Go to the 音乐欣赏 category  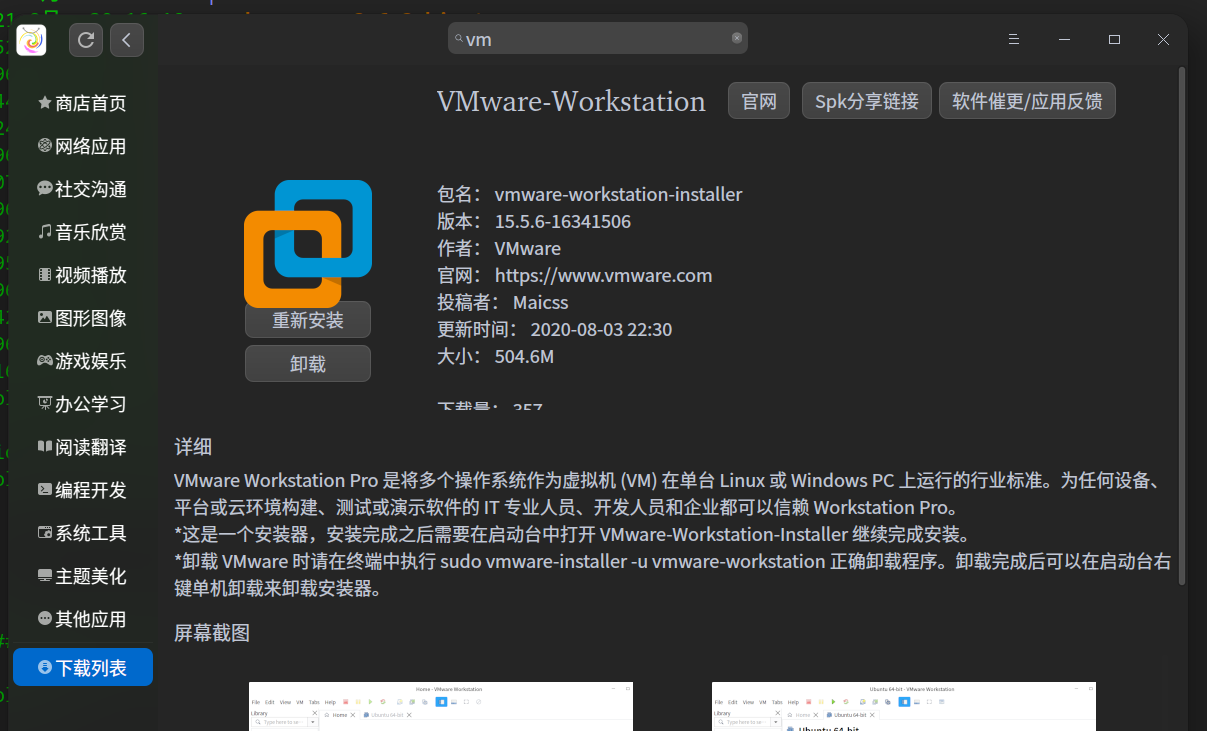click(82, 232)
